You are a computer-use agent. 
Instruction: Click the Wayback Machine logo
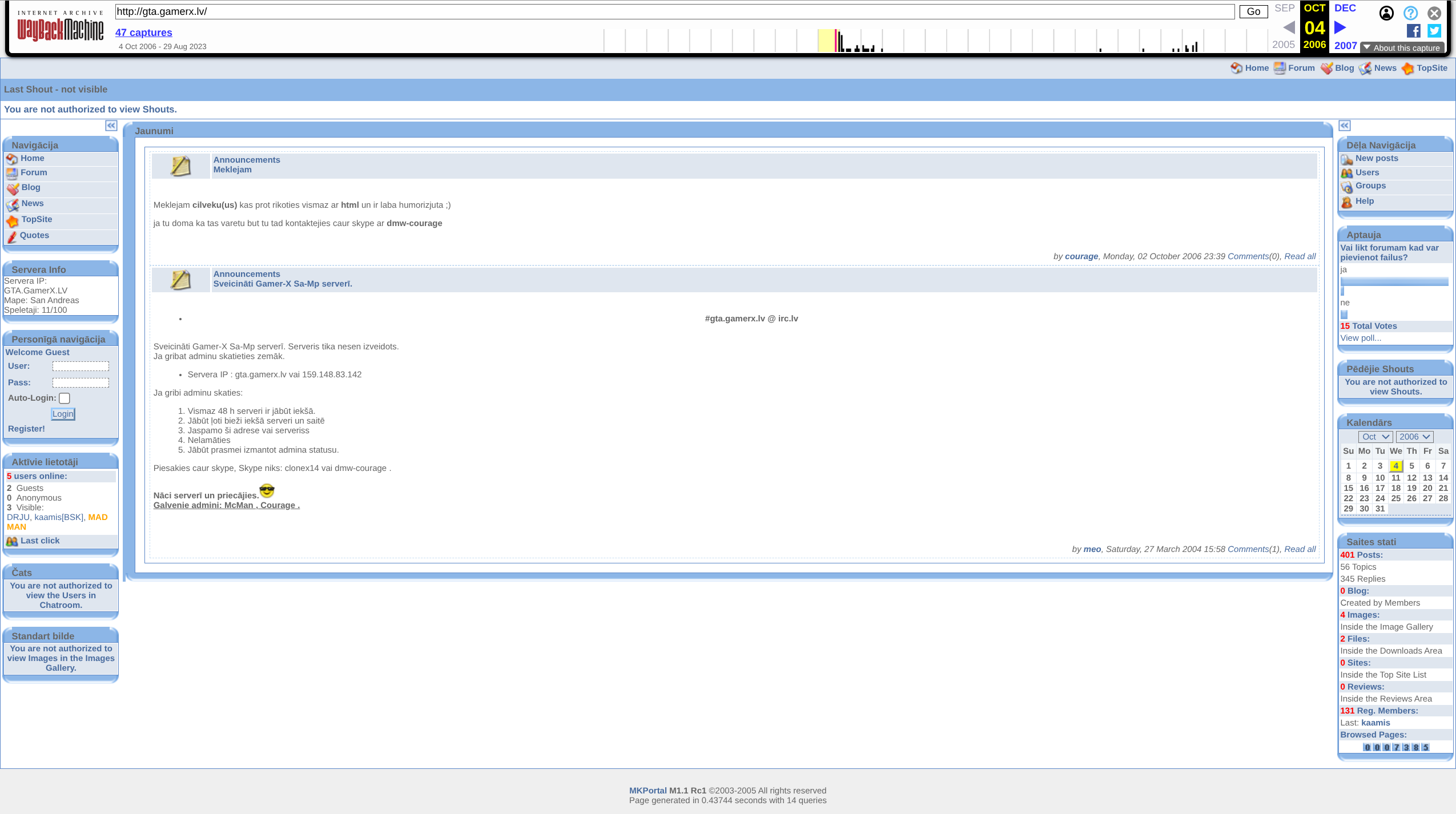(x=60, y=26)
